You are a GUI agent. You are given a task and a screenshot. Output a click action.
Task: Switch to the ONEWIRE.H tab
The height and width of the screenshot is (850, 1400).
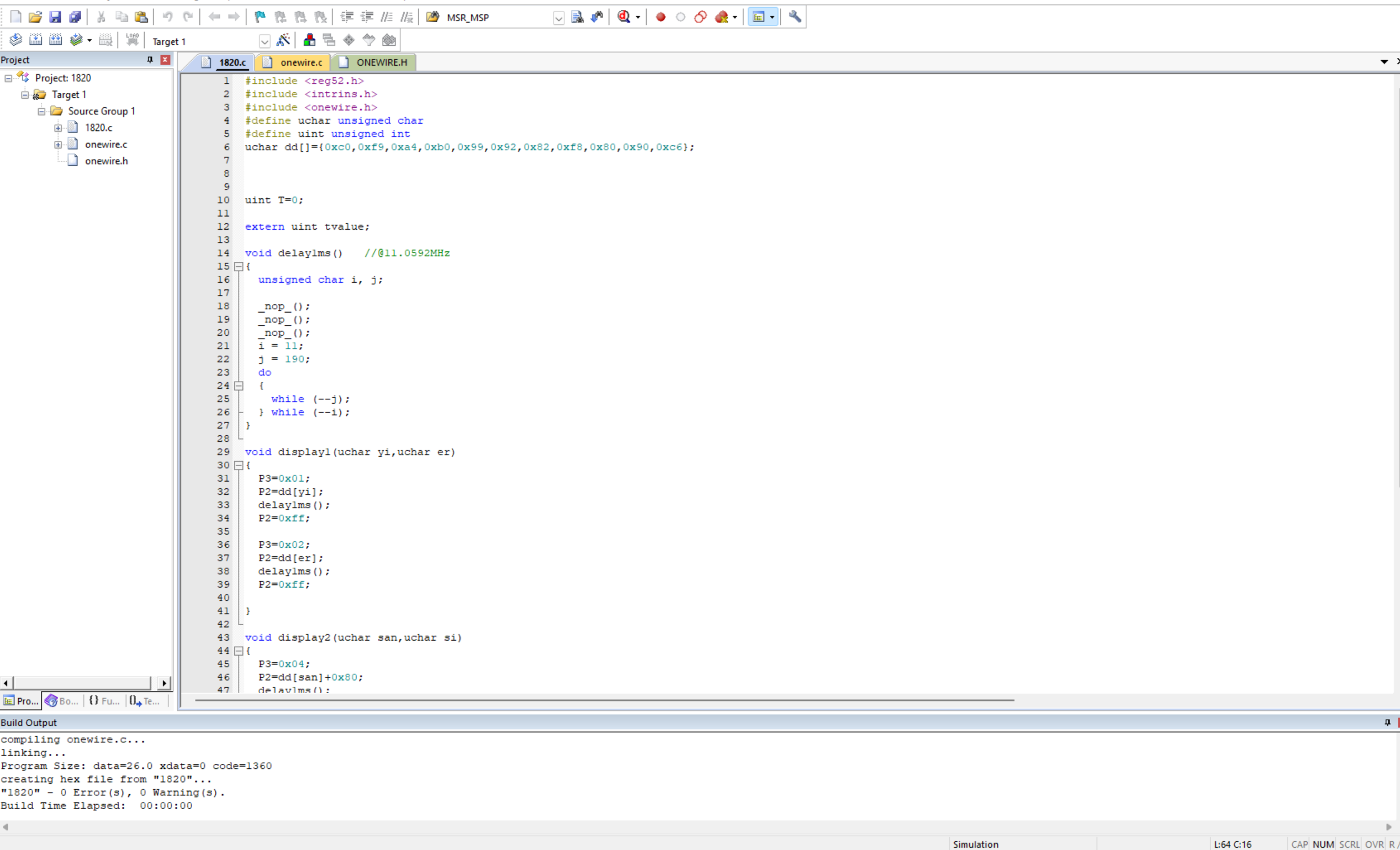381,62
